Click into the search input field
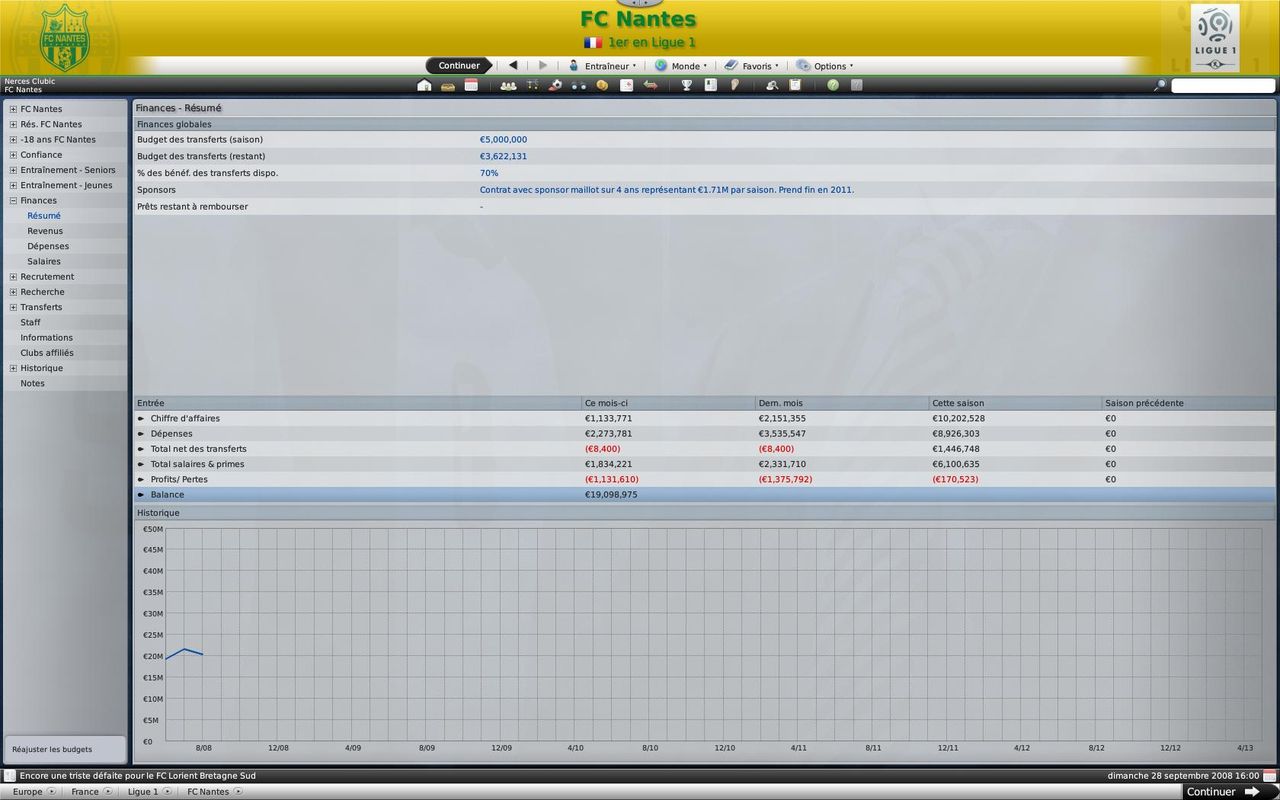Image resolution: width=1280 pixels, height=800 pixels. click(x=1222, y=86)
